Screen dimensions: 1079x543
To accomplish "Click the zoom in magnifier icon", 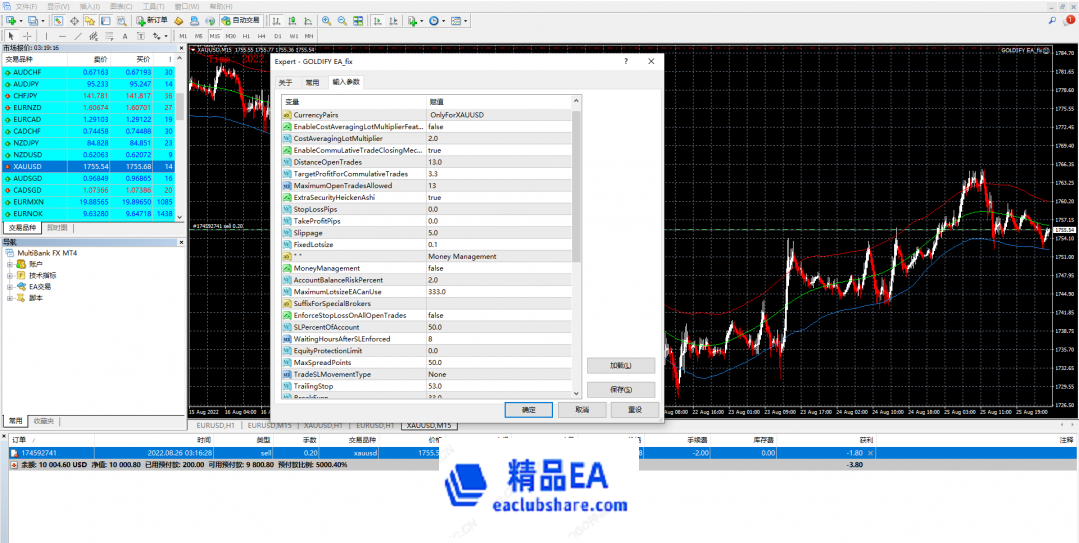I will [x=326, y=21].
